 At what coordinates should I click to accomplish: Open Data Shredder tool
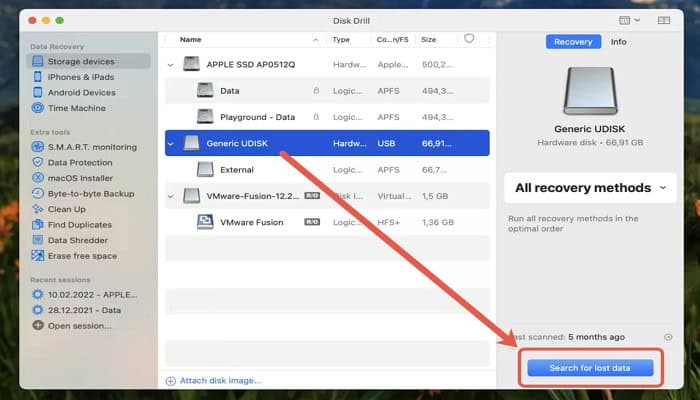point(76,241)
